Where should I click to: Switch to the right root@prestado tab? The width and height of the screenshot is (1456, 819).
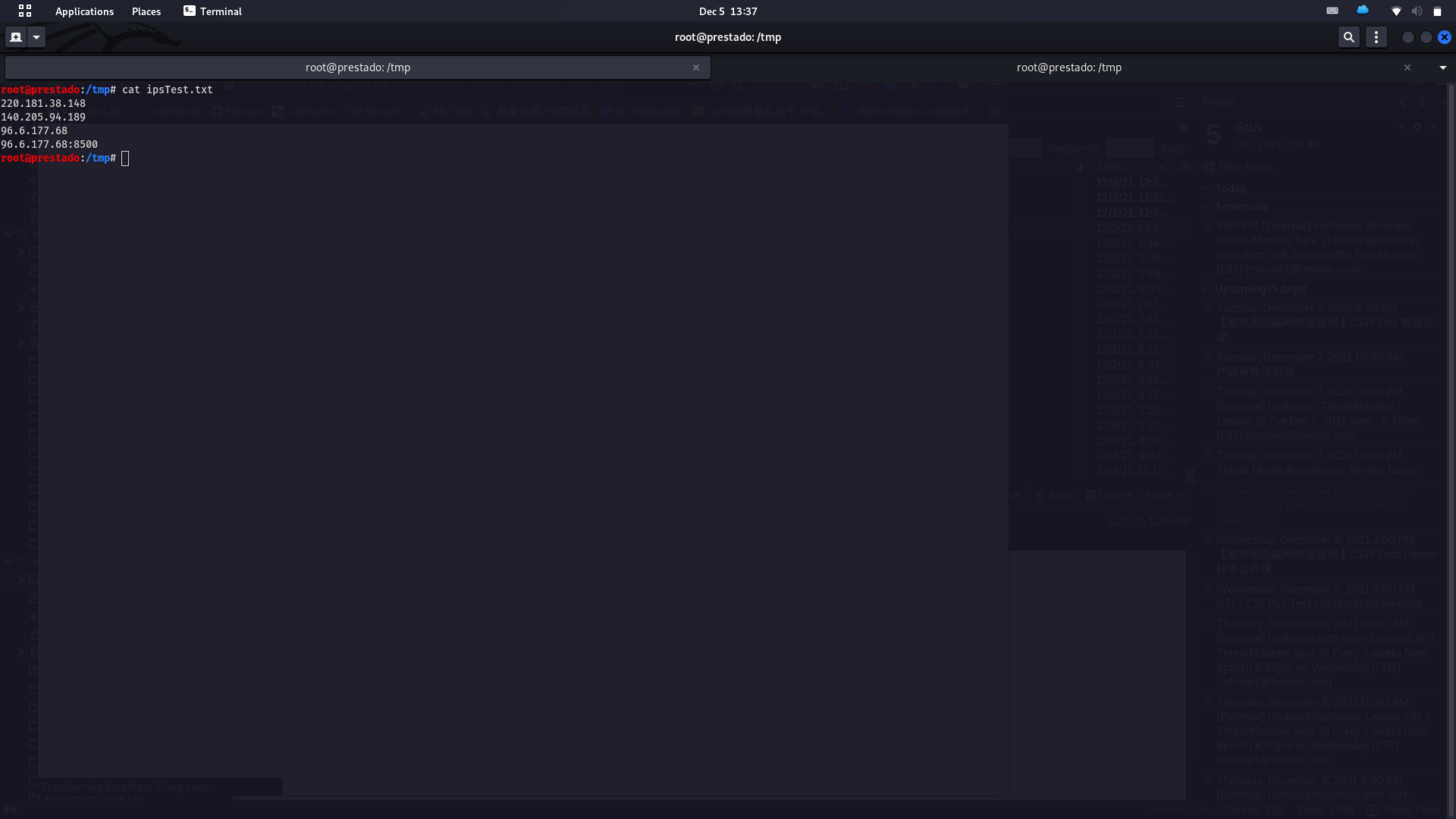point(1068,67)
